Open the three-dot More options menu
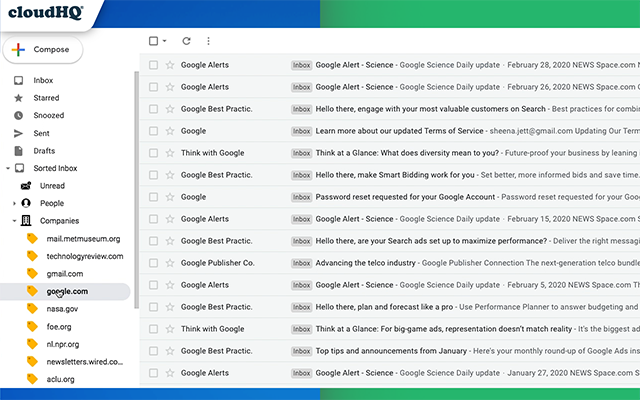This screenshot has width=640, height=400. [x=209, y=41]
